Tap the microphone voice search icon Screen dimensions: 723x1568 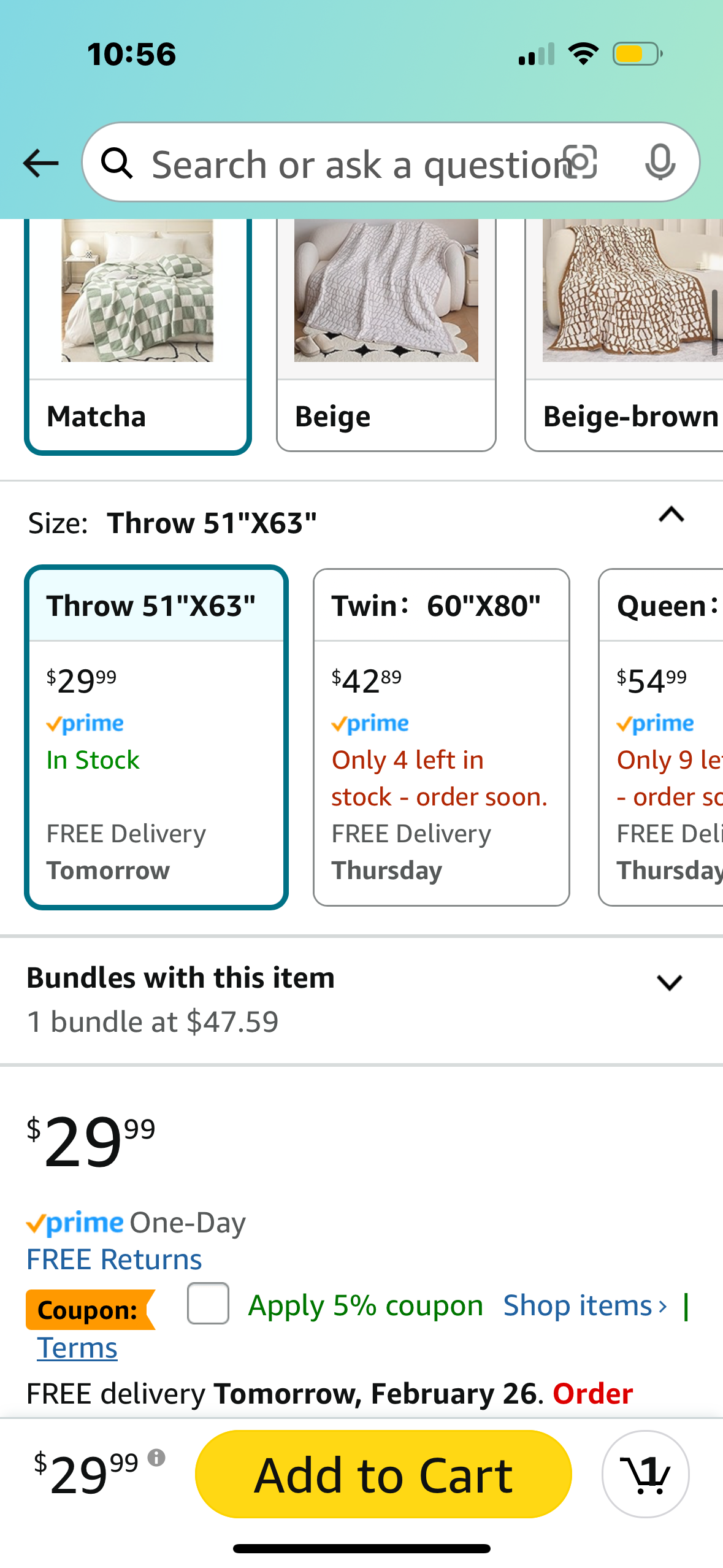[660, 163]
